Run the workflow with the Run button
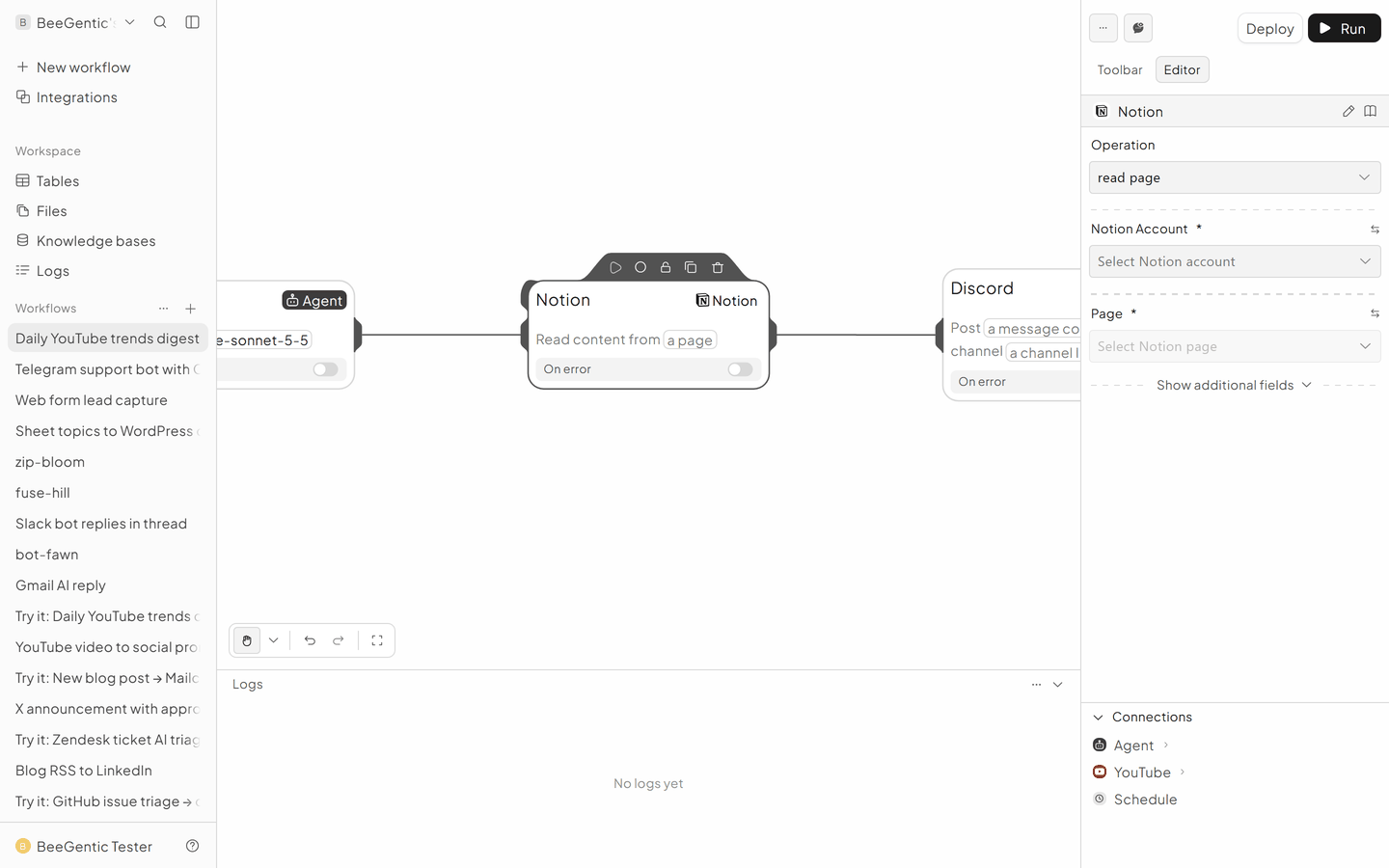 point(1345,28)
